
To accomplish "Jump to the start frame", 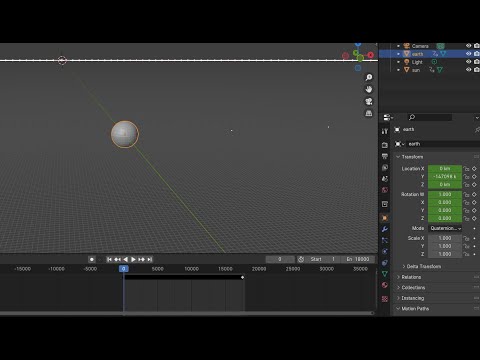I will click(109, 259).
